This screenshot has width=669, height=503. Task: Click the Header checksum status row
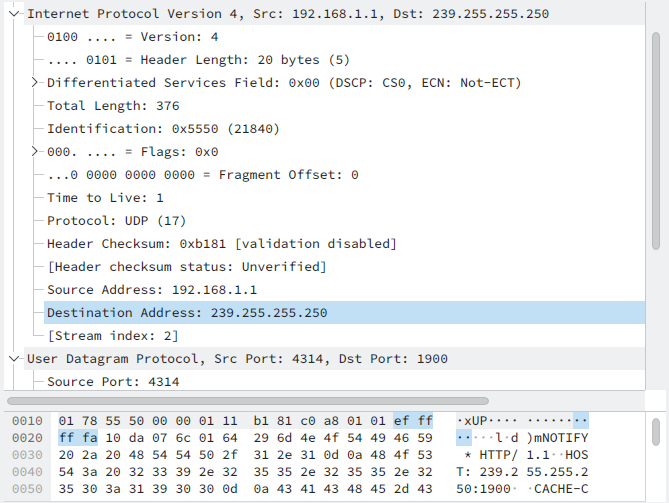187,267
